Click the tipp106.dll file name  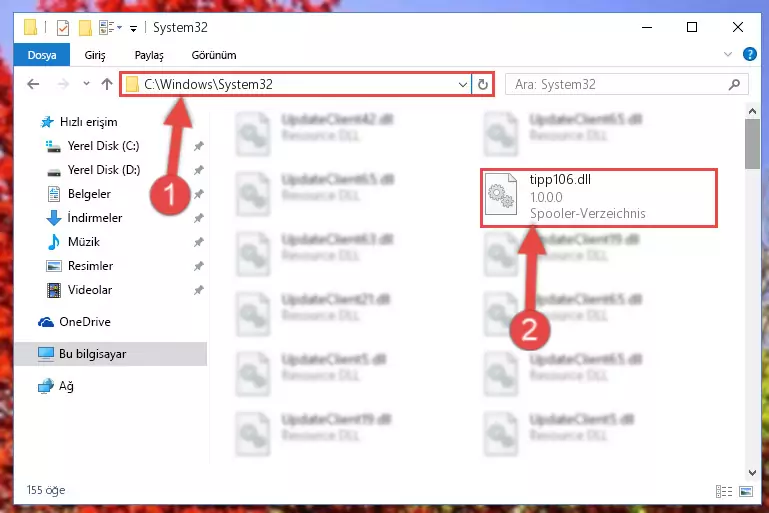[x=560, y=180]
